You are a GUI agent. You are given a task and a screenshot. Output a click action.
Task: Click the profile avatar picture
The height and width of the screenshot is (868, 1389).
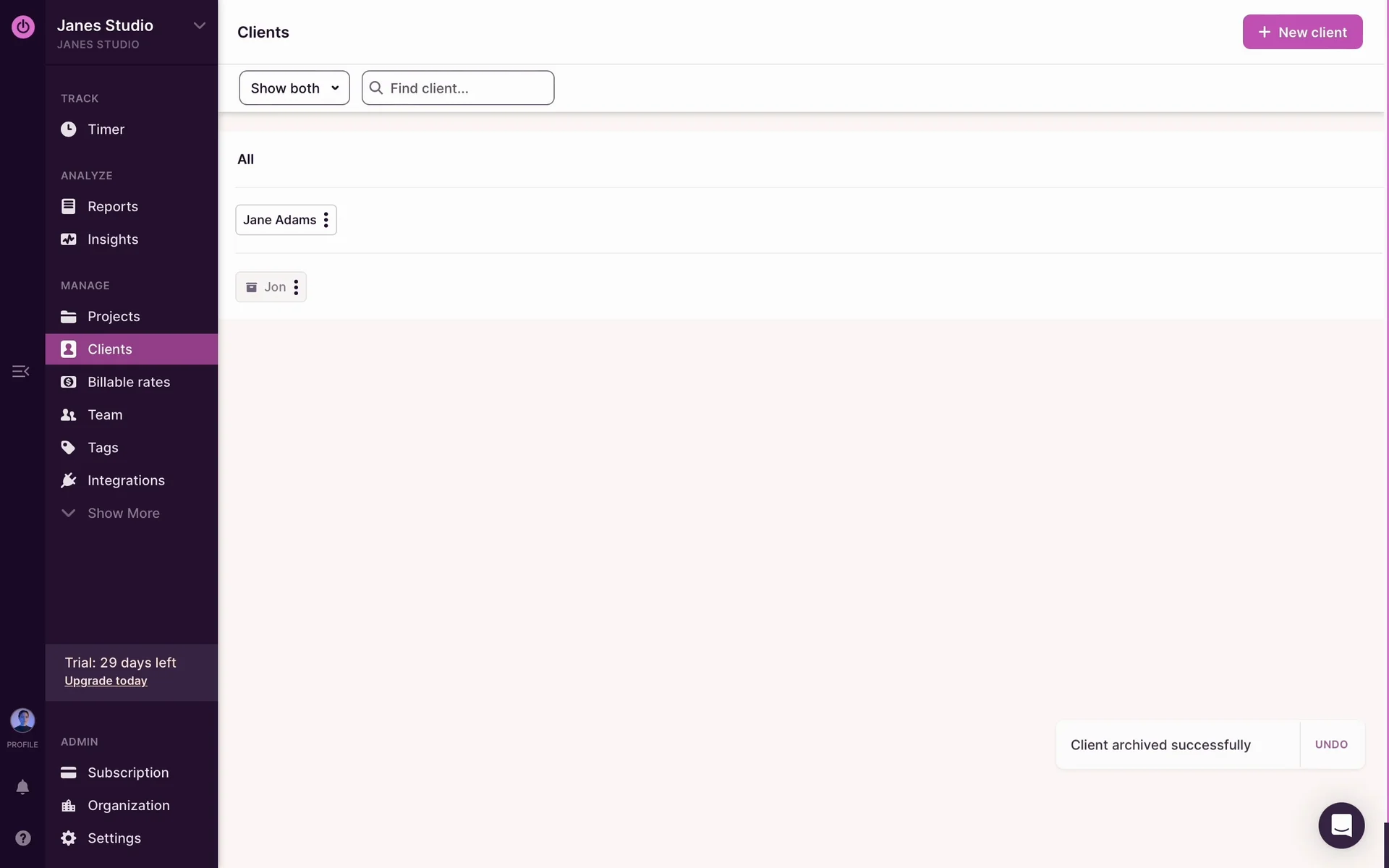pos(22,720)
